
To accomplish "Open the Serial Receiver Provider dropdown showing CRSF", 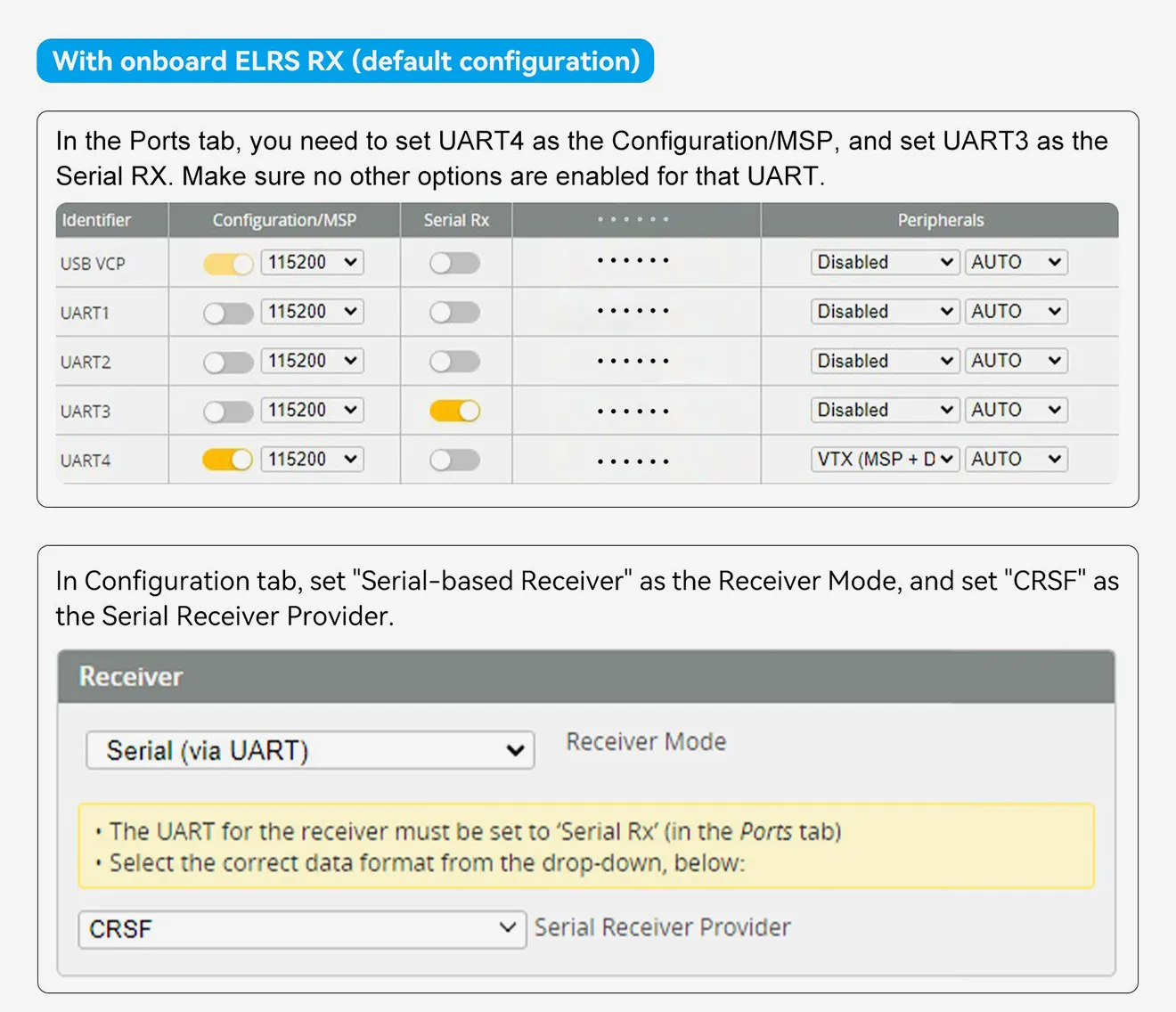I will tap(301, 929).
